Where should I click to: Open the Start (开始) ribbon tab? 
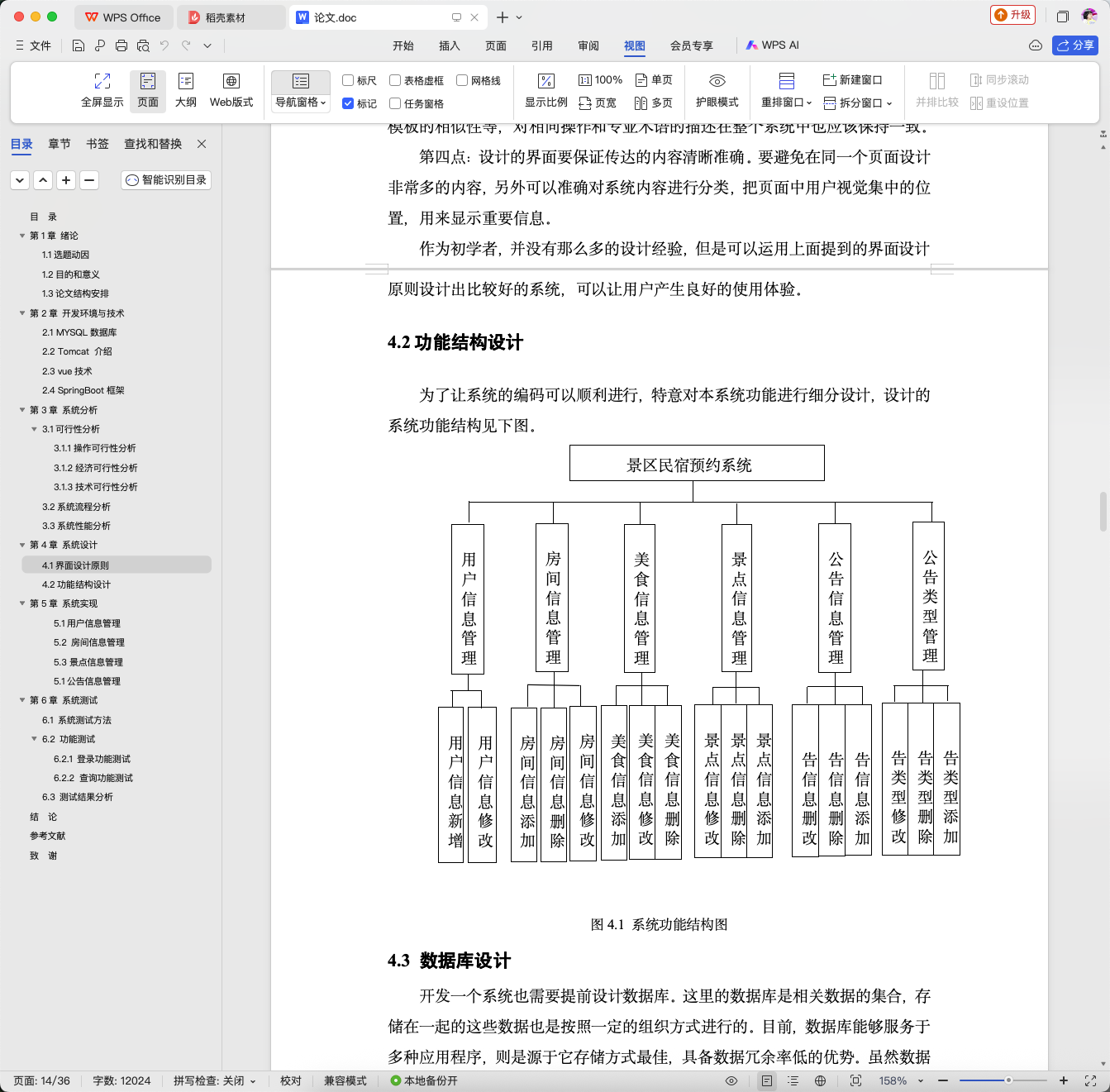click(403, 45)
